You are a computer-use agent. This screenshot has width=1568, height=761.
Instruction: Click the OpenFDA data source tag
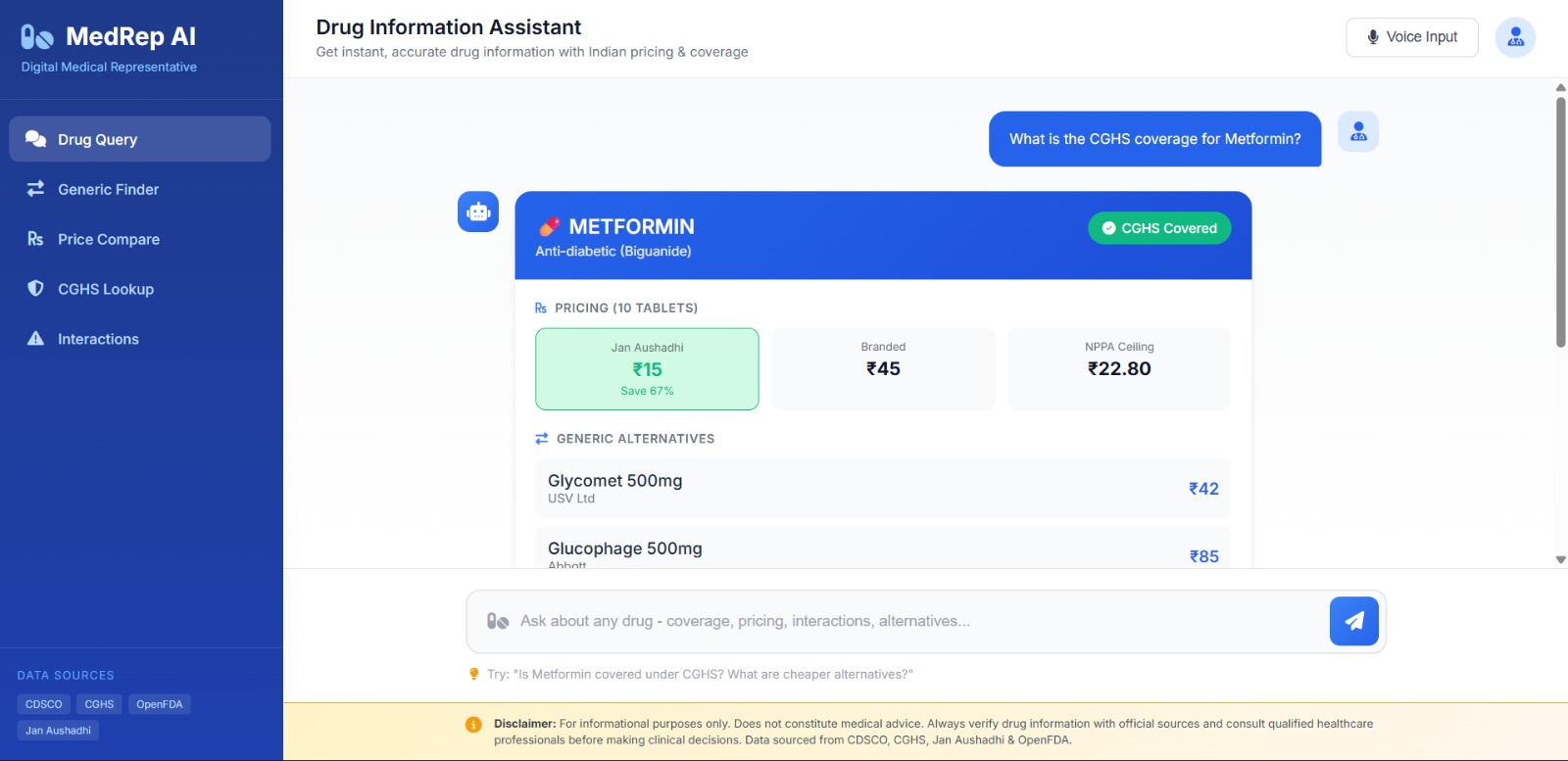pyautogui.click(x=160, y=704)
